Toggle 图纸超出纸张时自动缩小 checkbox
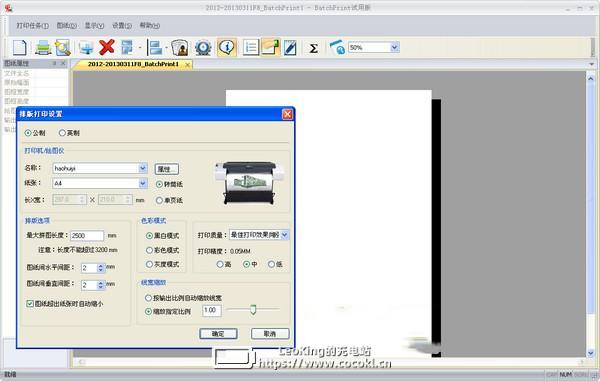 tap(30, 304)
